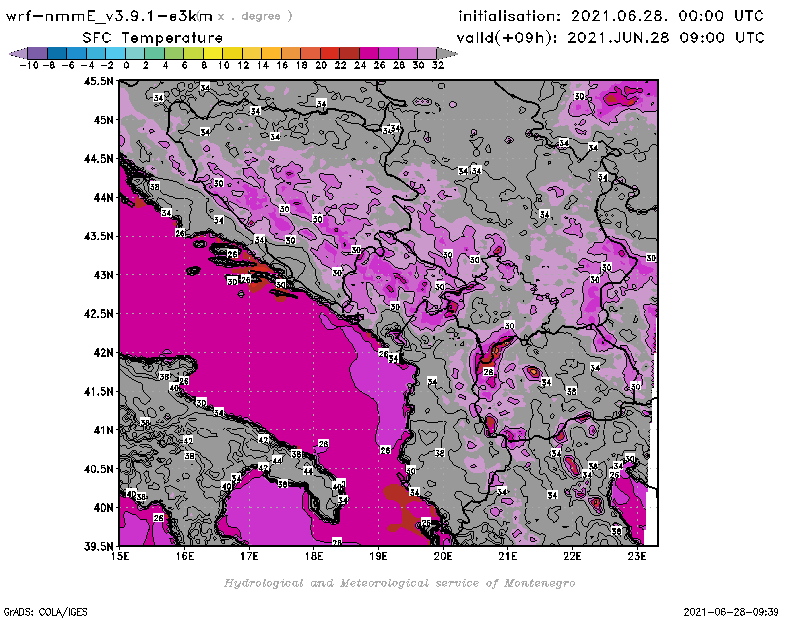This screenshot has height=618, width=800.
Task: Click the '21E' longitude label
Action: (508, 556)
